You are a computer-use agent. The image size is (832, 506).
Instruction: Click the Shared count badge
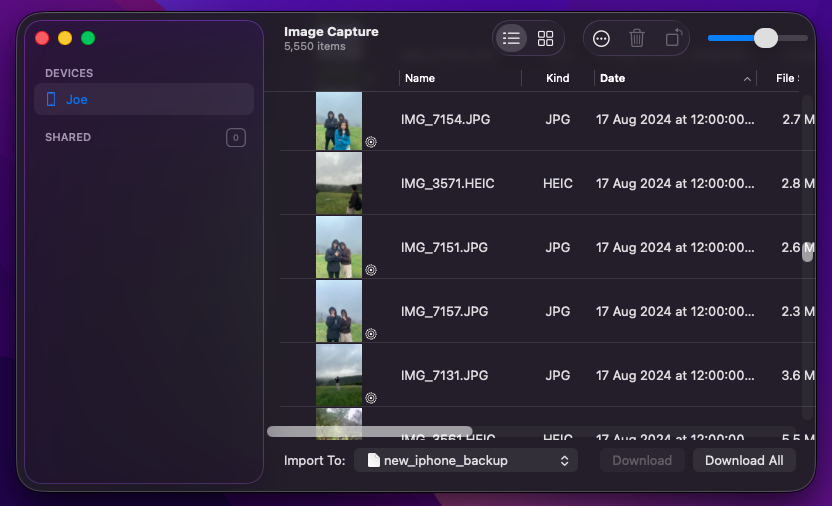(236, 138)
